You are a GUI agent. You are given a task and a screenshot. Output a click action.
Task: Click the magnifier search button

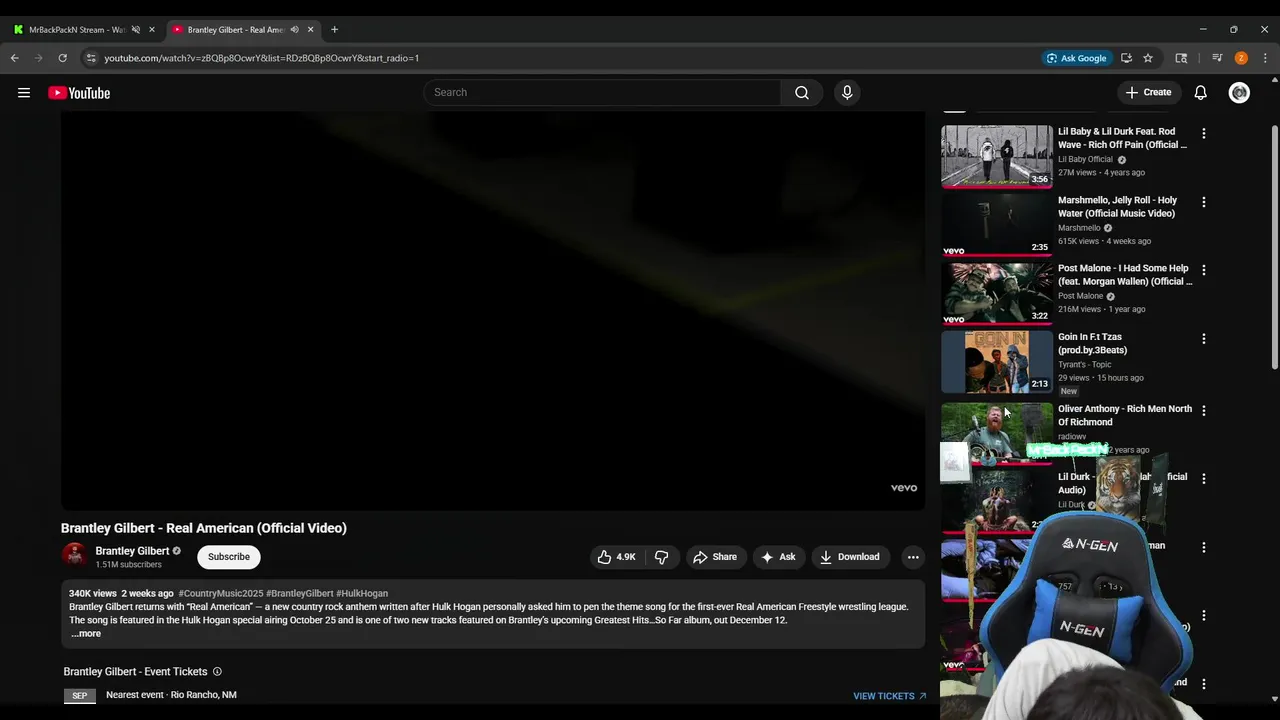802,92
